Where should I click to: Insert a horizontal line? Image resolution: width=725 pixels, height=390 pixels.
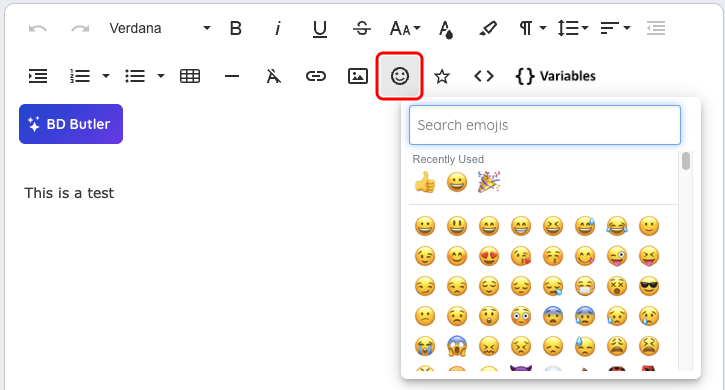click(232, 76)
